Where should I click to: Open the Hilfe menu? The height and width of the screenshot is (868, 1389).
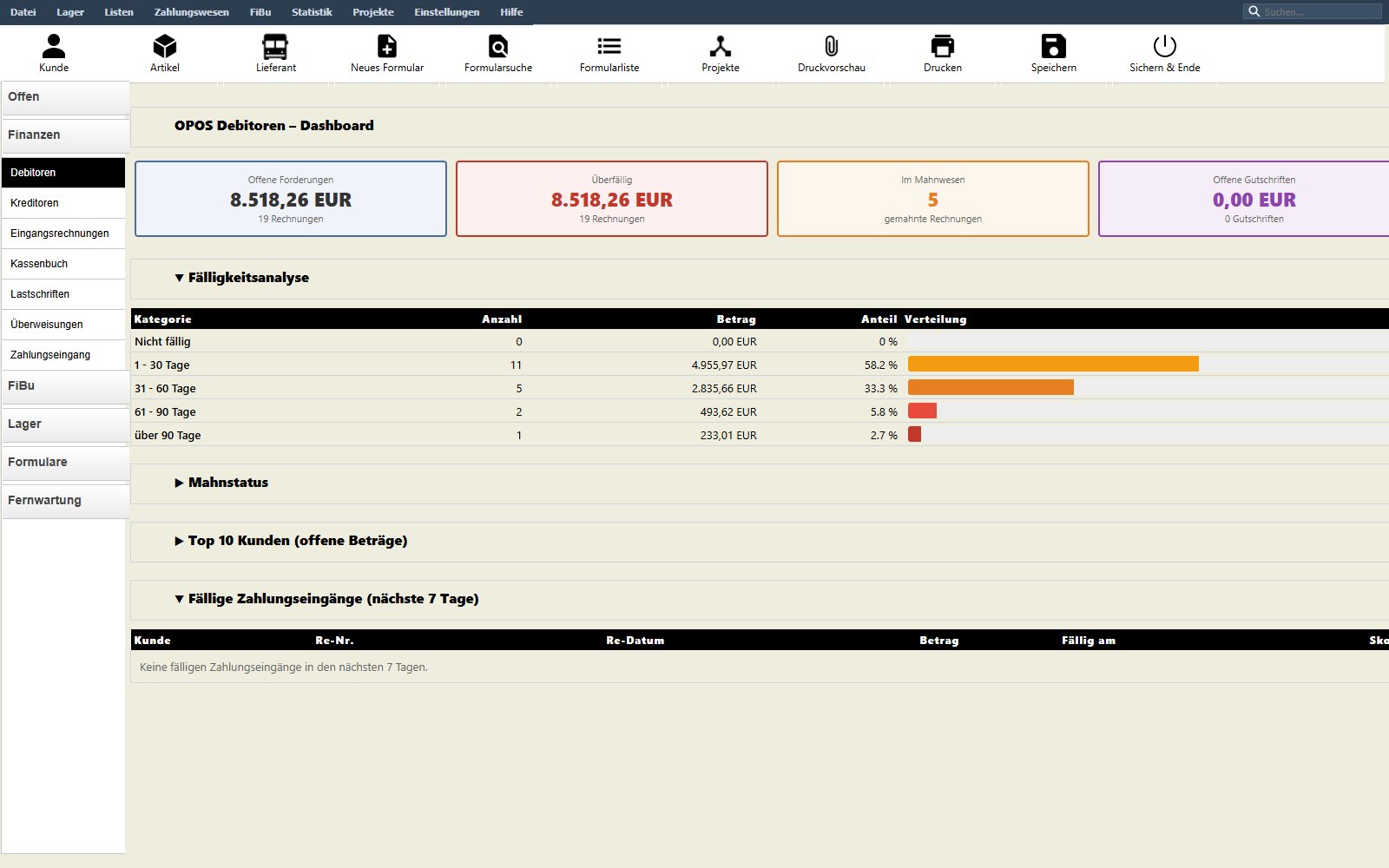511,12
